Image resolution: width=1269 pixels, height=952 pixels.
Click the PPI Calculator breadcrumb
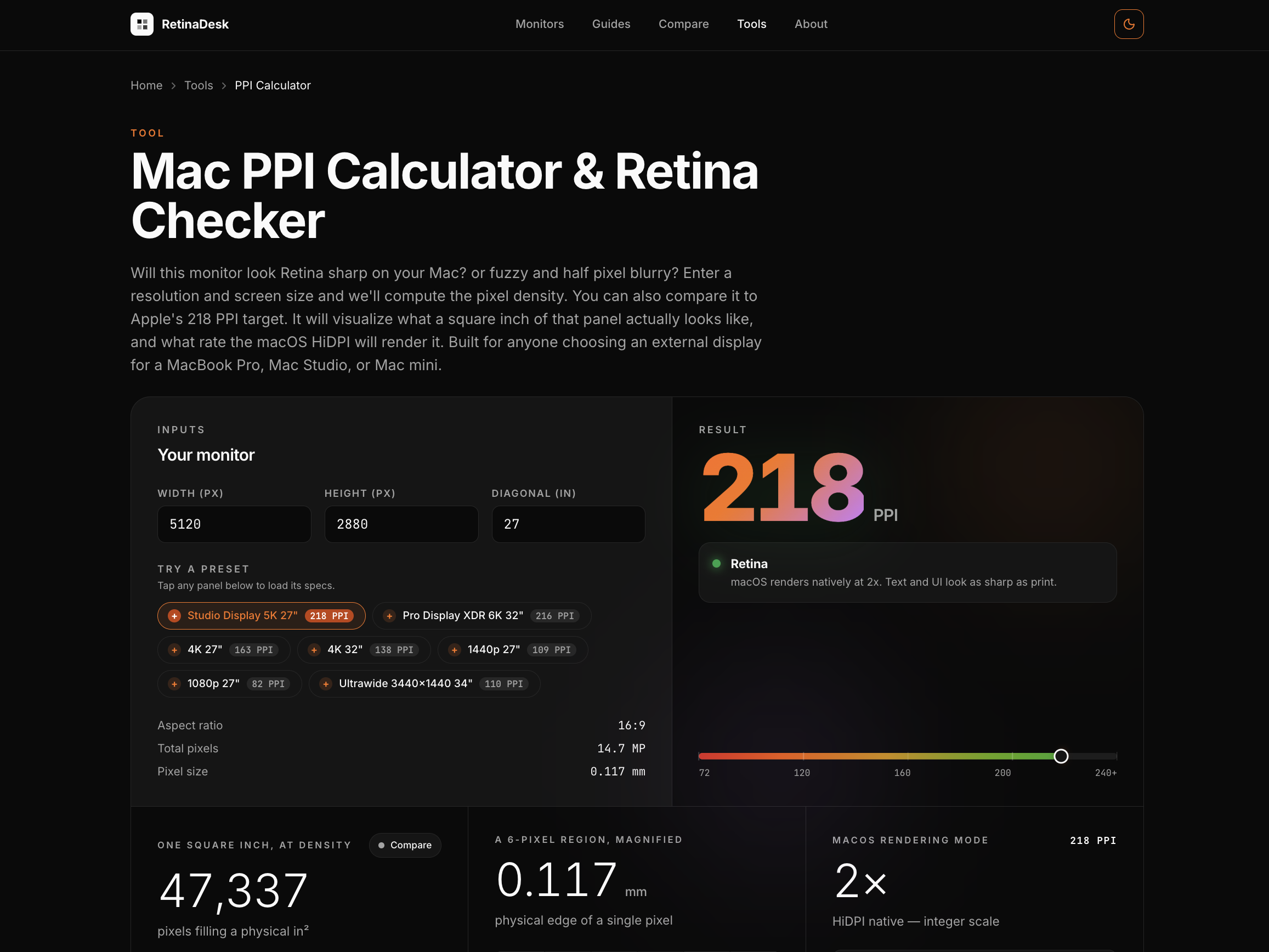[273, 86]
